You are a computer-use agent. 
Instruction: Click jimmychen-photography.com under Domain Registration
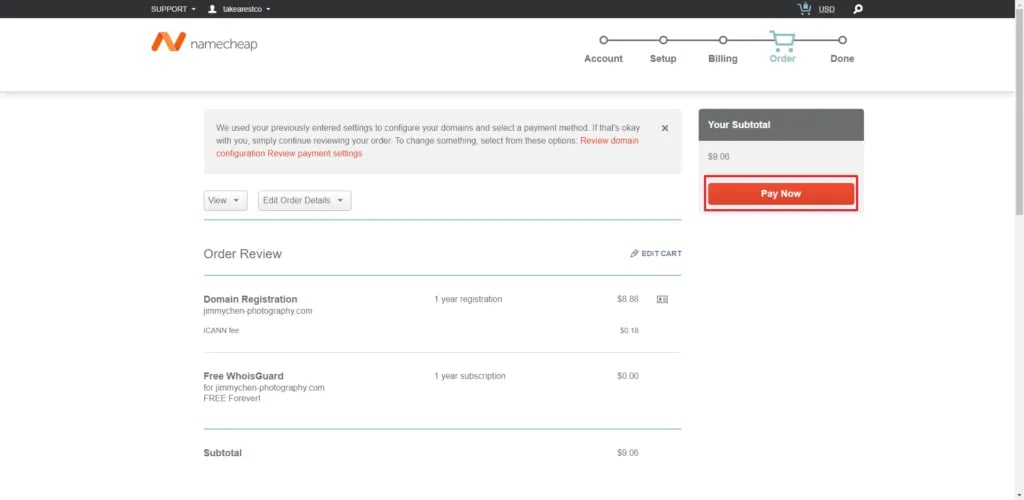click(x=258, y=311)
